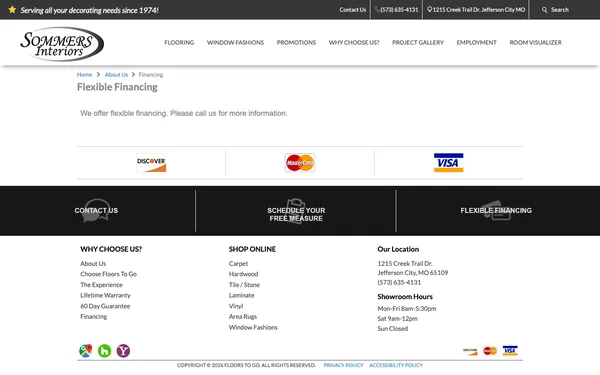The image size is (600, 375).
Task: Click Home breadcrumb link
Action: pyautogui.click(x=84, y=75)
